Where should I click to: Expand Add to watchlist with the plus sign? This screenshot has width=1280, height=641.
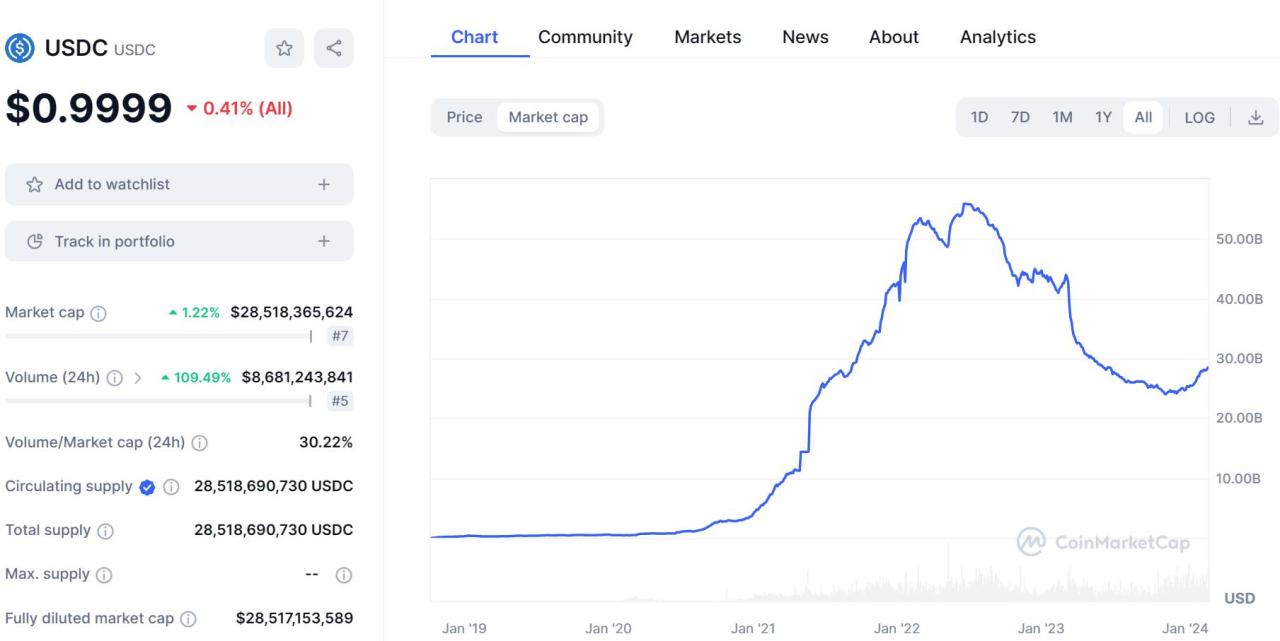(323, 184)
